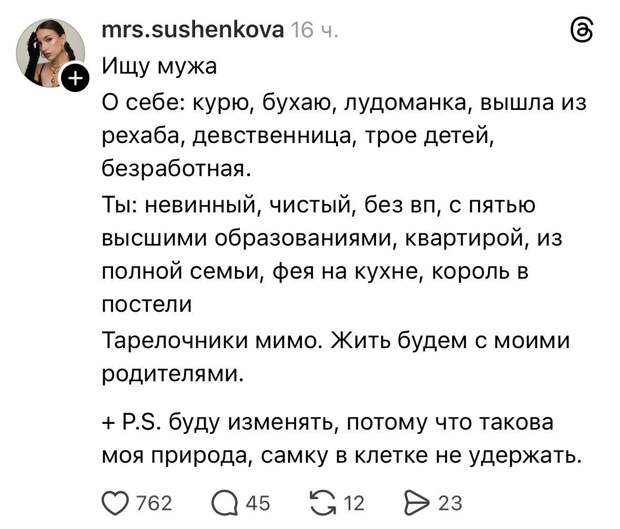Open the 45 replies count

(x=258, y=502)
